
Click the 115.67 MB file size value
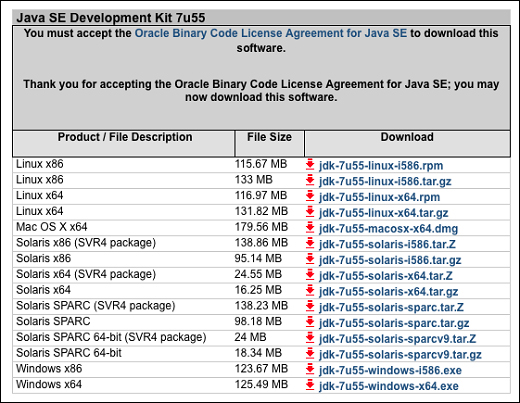pos(261,164)
